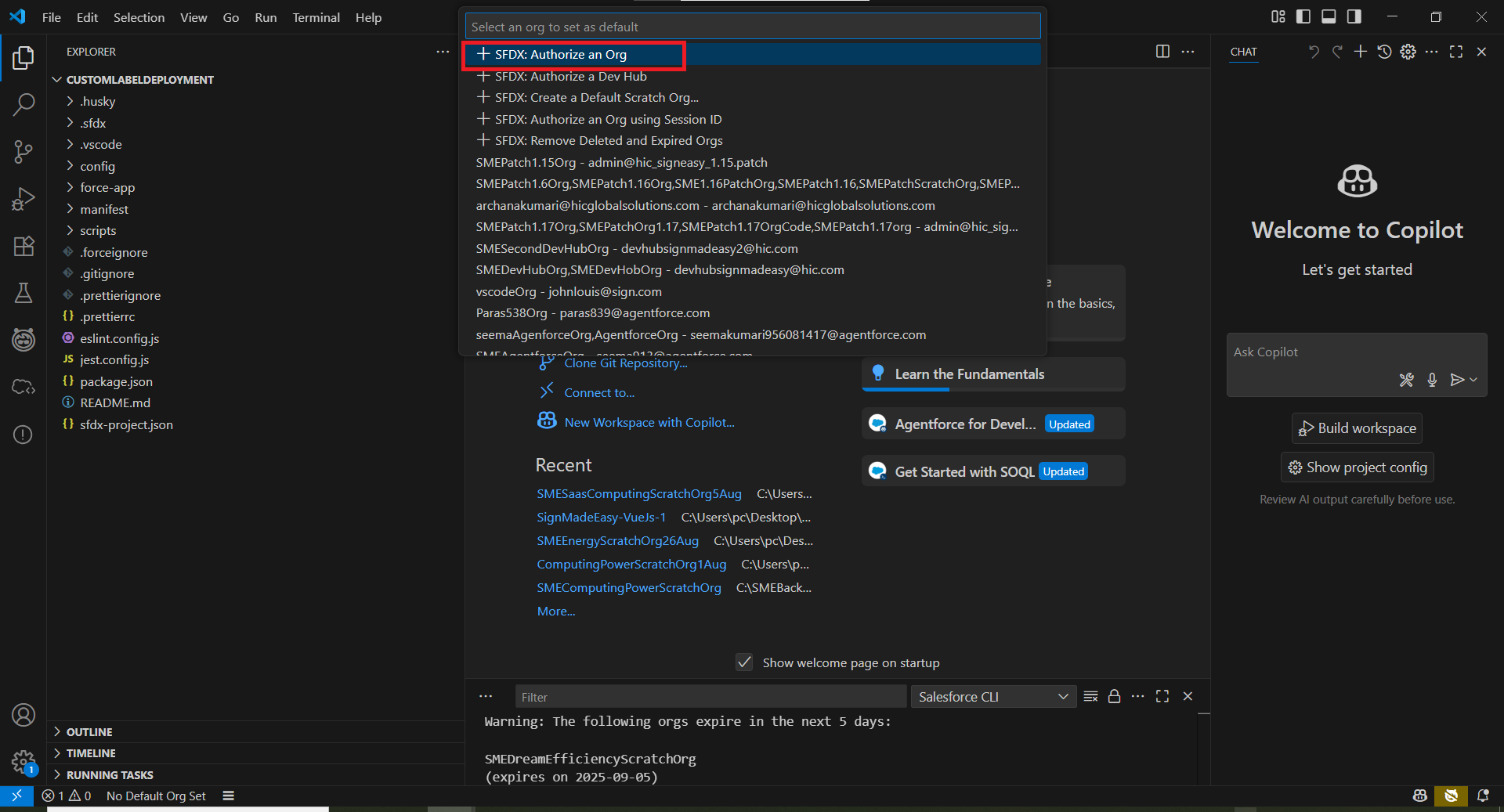The image size is (1504, 812).
Task: Expand the OUTLINE section
Action: tap(89, 731)
